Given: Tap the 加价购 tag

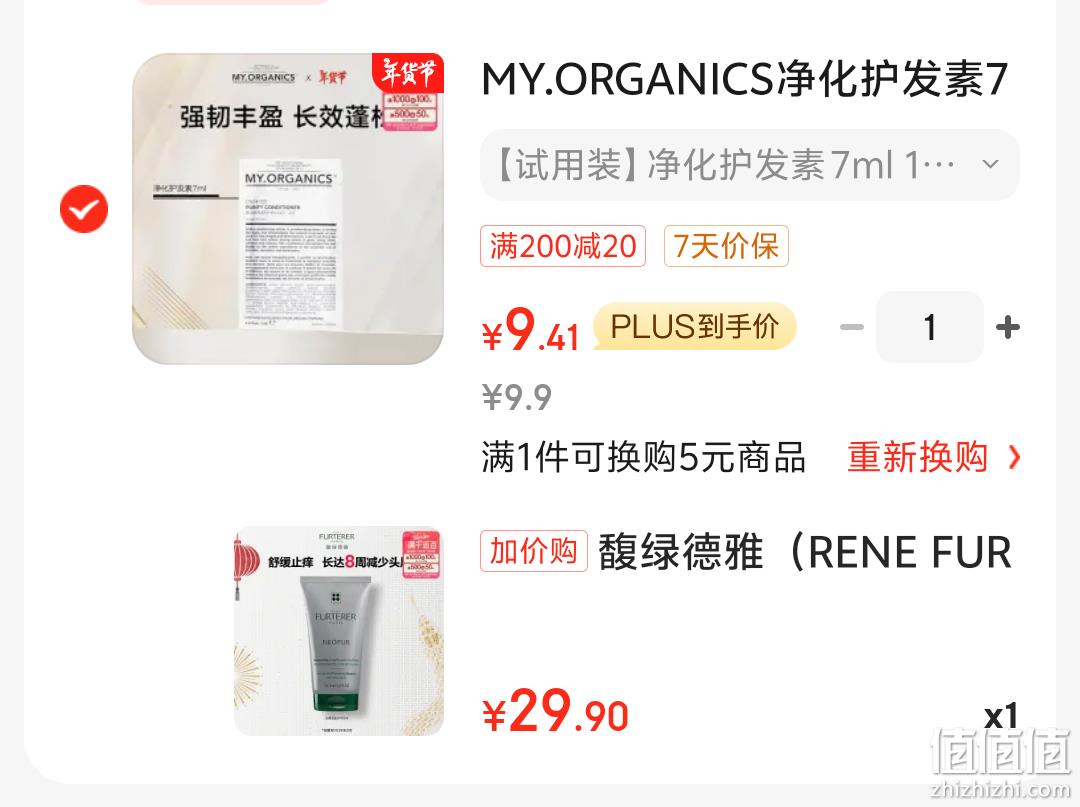Looking at the screenshot, I should pyautogui.click(x=534, y=551).
